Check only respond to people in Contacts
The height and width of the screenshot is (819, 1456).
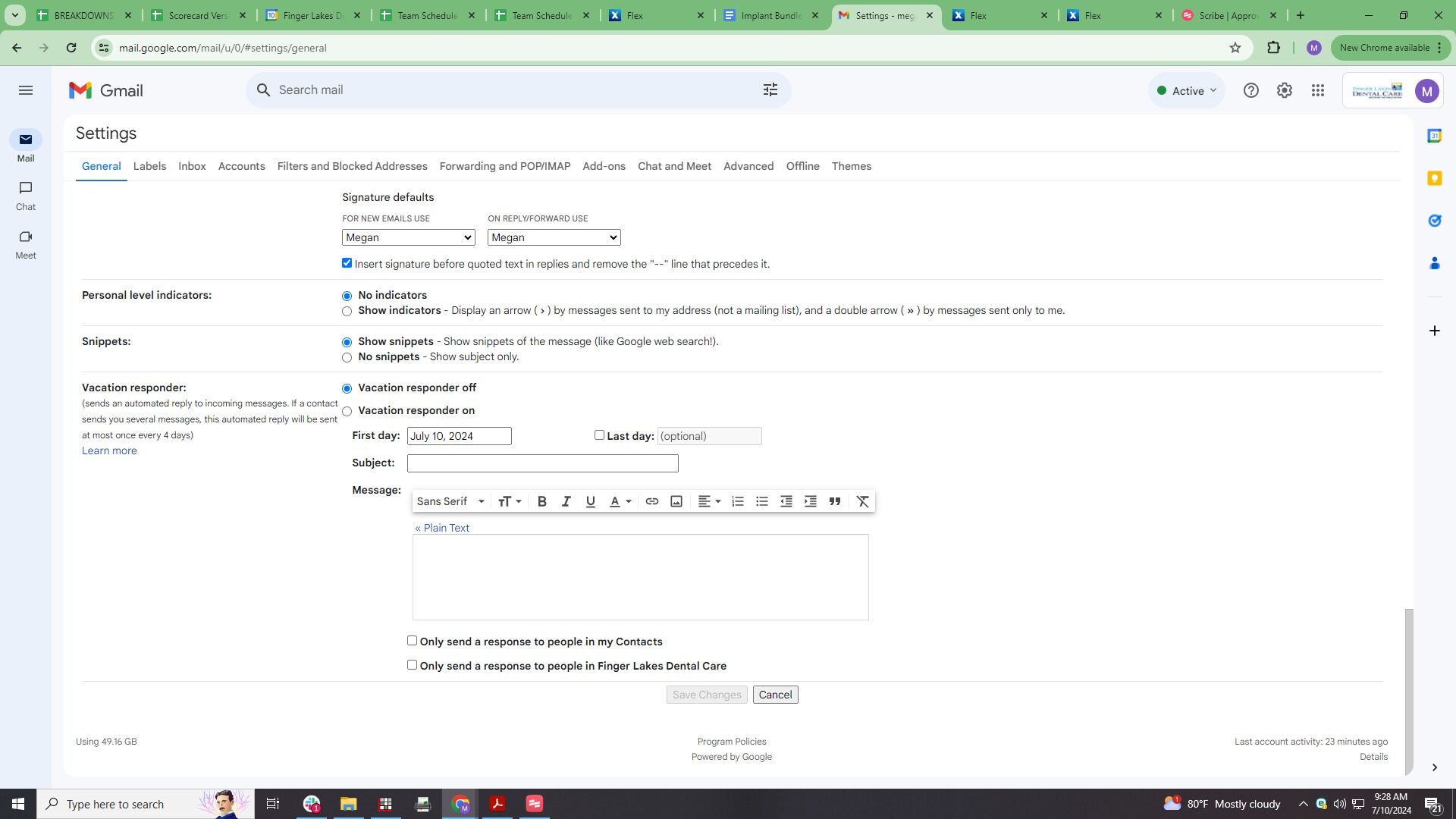point(412,641)
